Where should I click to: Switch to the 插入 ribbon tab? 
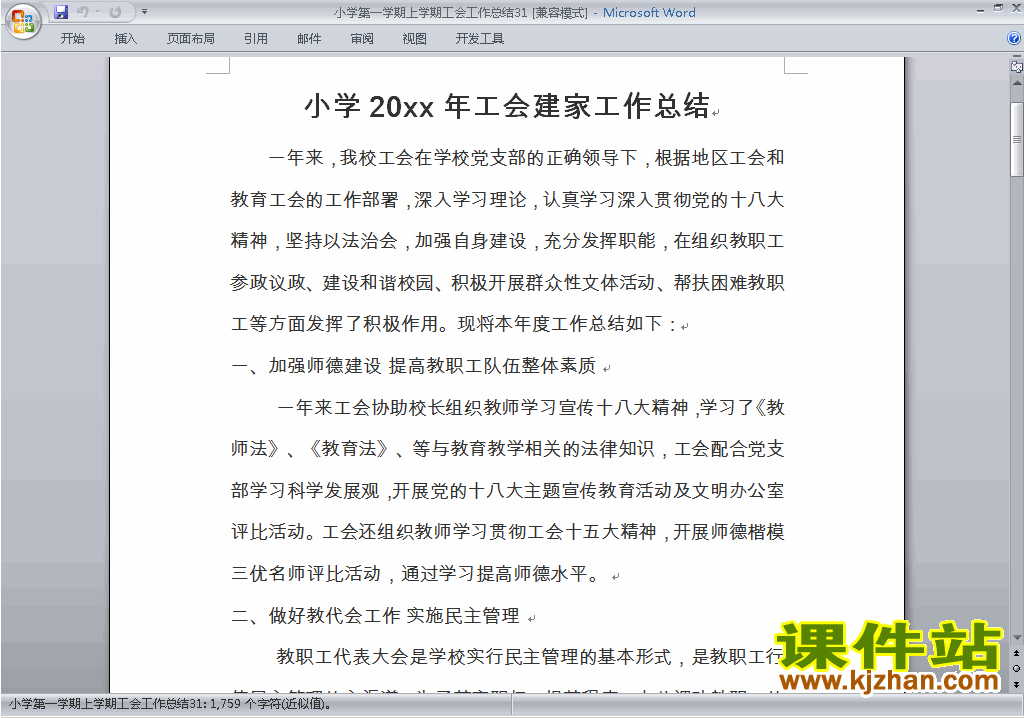point(125,39)
